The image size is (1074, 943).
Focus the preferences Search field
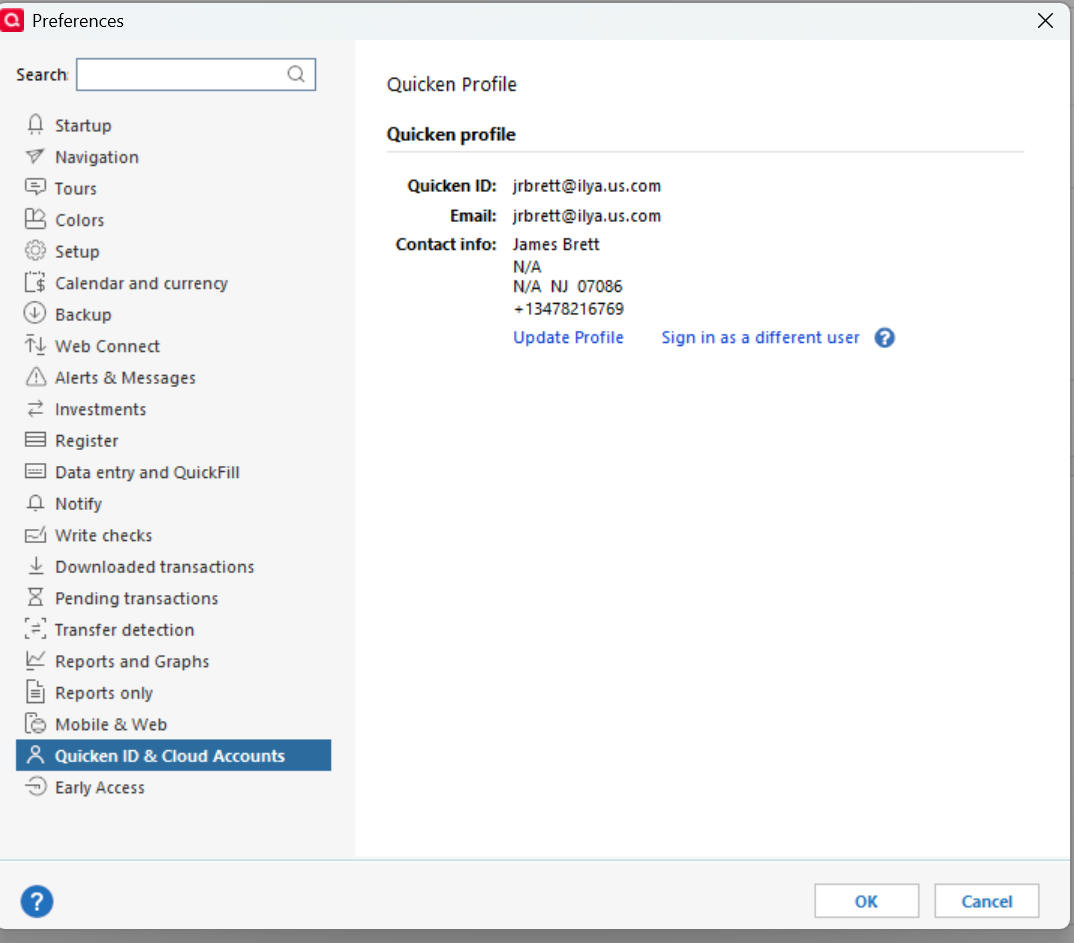(196, 74)
